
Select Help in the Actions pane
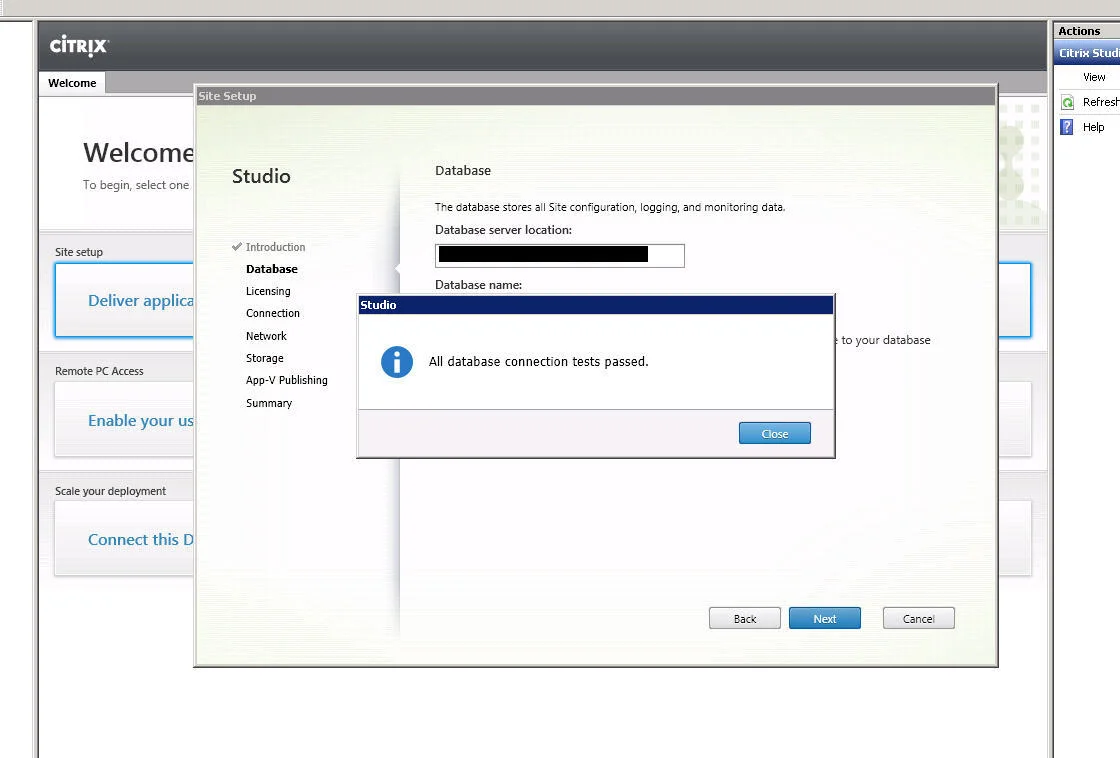click(x=1093, y=127)
